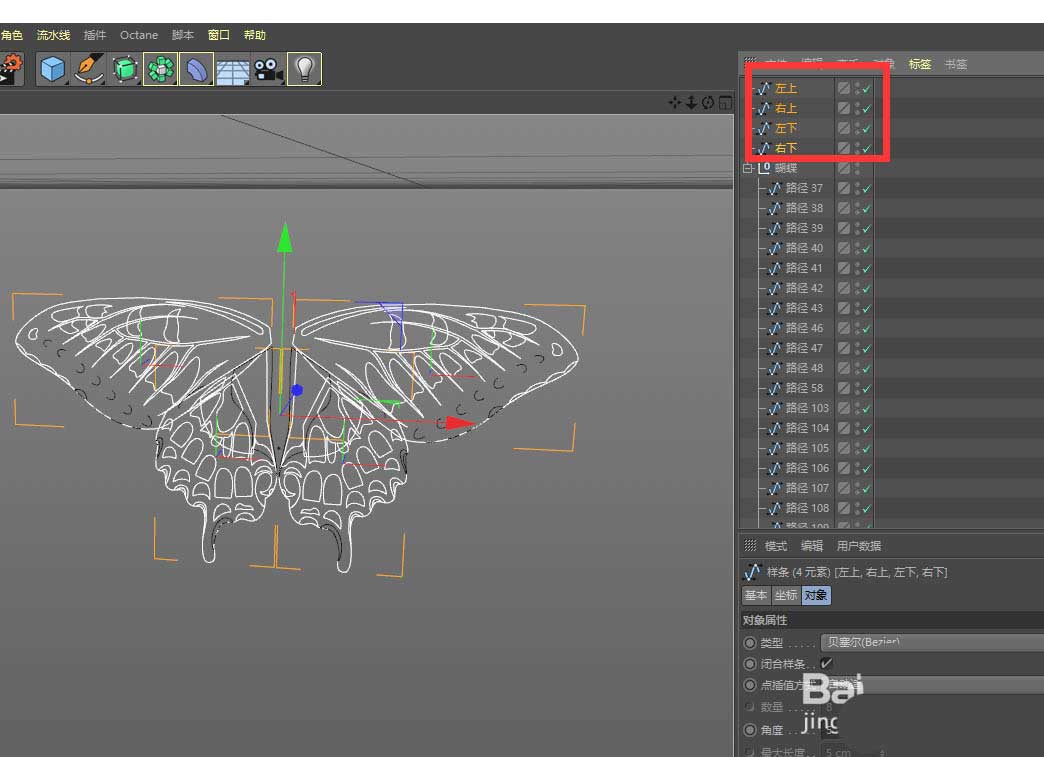Open the 窗口 menu
The height and width of the screenshot is (757, 1044).
219,35
